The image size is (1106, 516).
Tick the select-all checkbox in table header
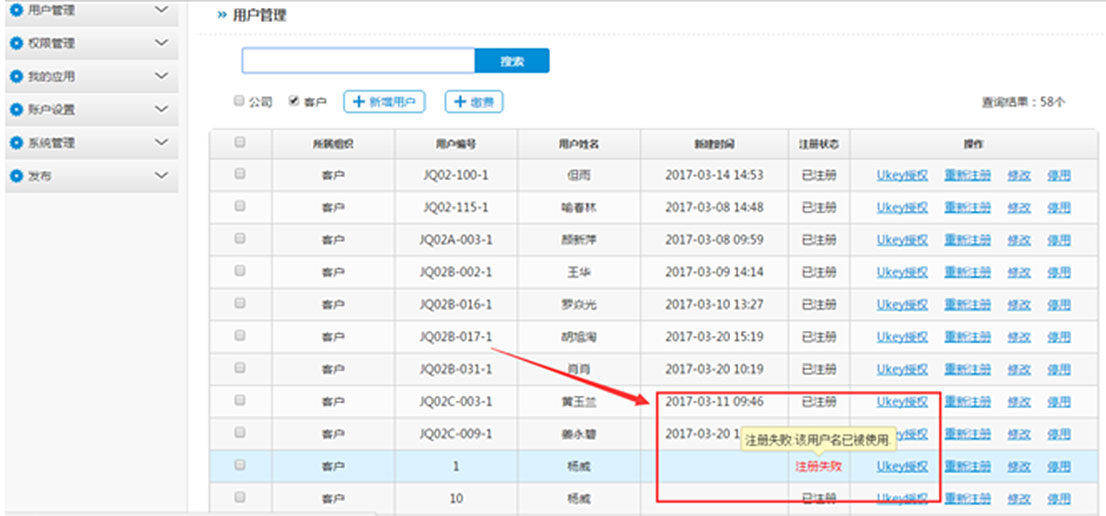(x=240, y=143)
